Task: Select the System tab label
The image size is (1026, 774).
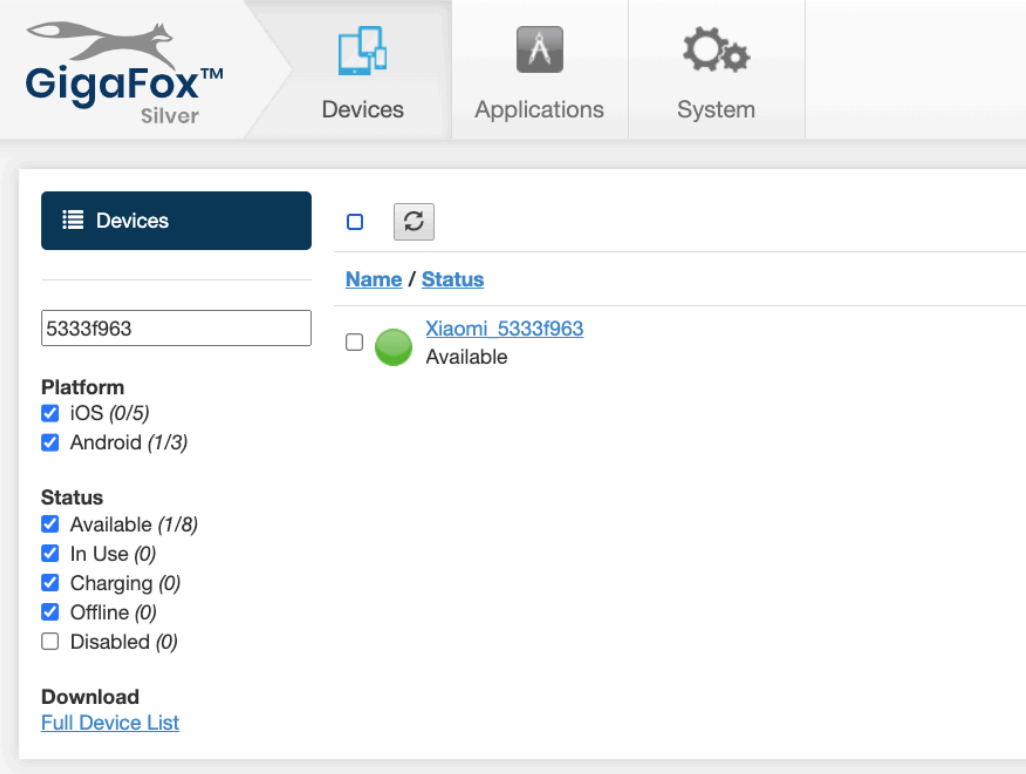Action: (x=716, y=109)
